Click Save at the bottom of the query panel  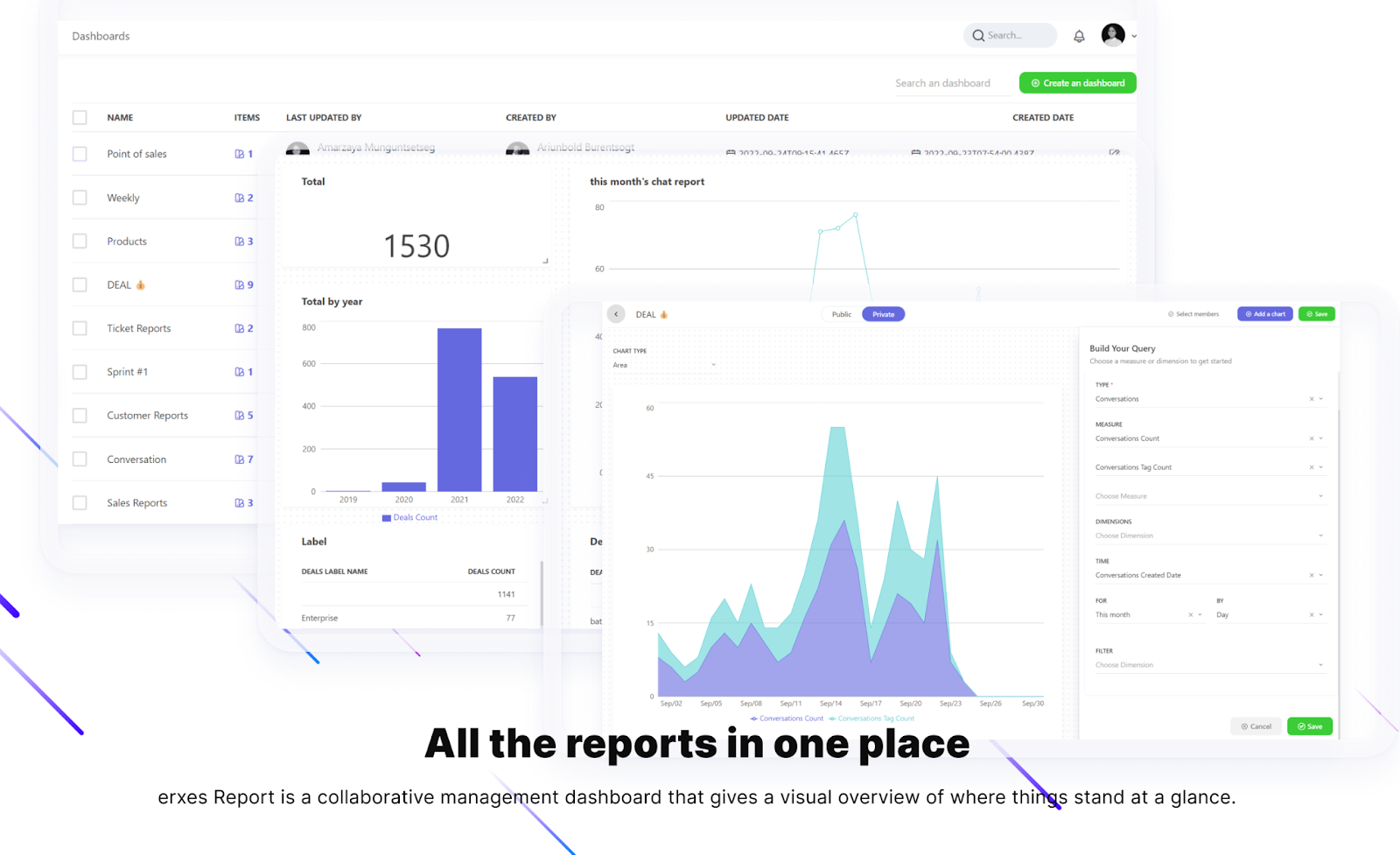(x=1310, y=726)
